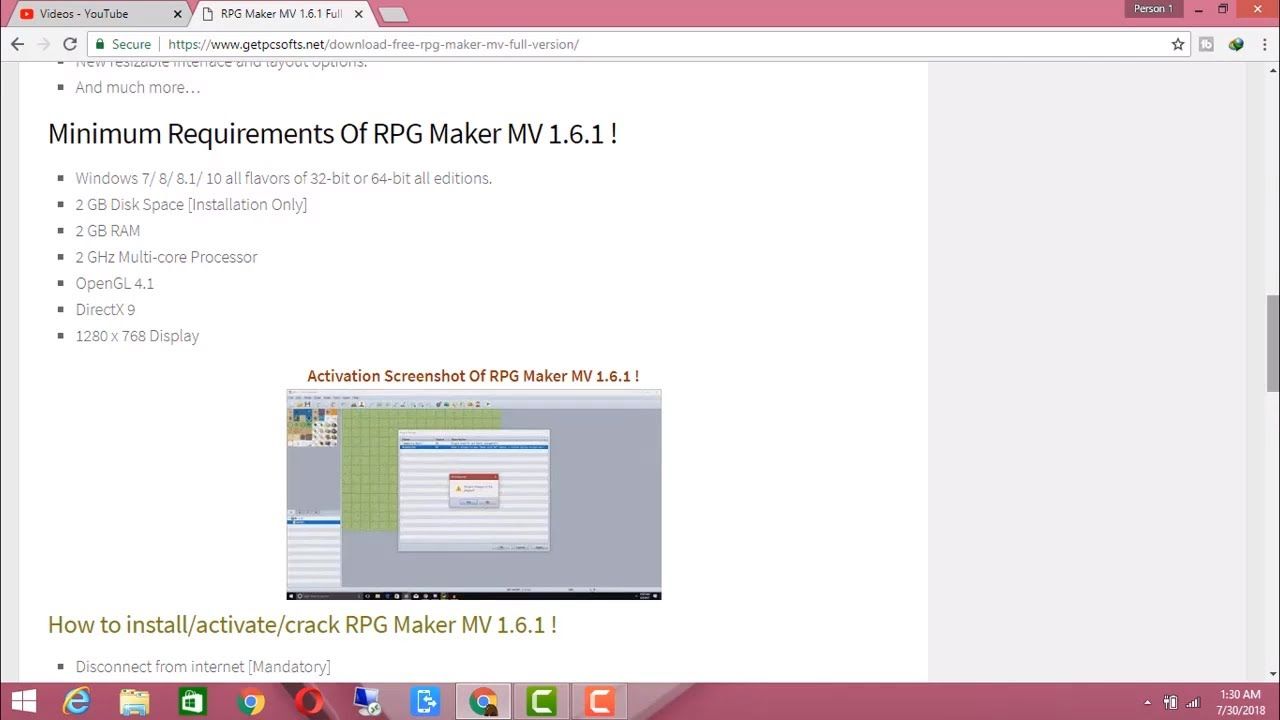
Task: Click the page reload button
Action: point(69,44)
